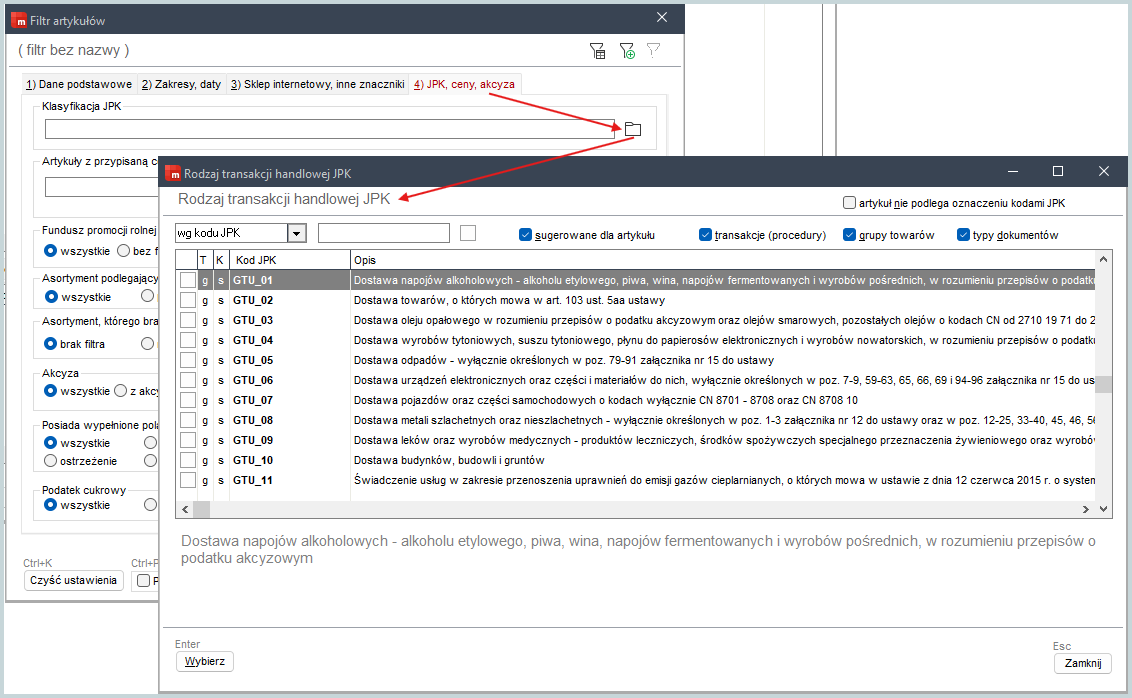Enable 'artykuł nie podlega oznaczeniu kodami JPK'
The width and height of the screenshot is (1132, 698).
click(849, 203)
